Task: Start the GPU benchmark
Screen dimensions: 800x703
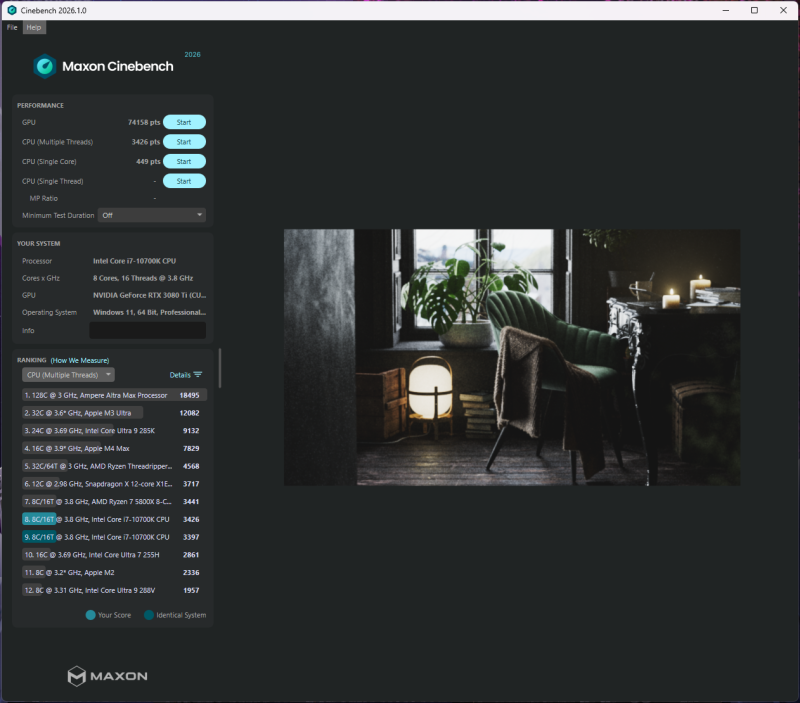Action: pyautogui.click(x=184, y=122)
